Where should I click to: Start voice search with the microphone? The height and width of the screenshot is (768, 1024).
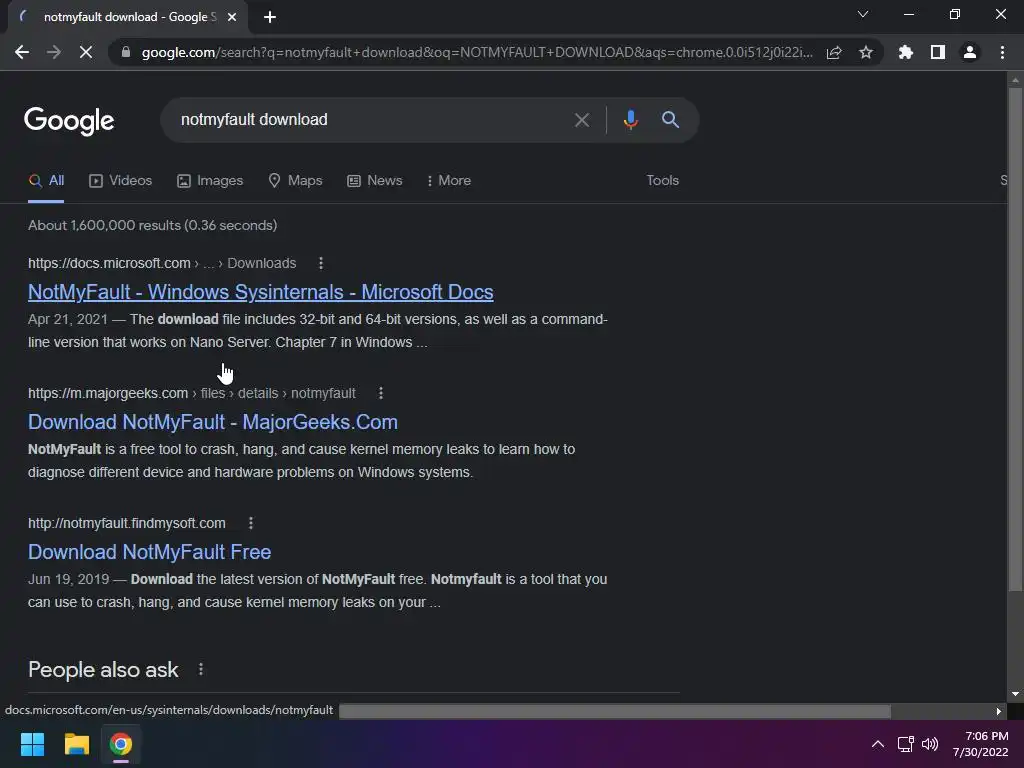pos(630,120)
